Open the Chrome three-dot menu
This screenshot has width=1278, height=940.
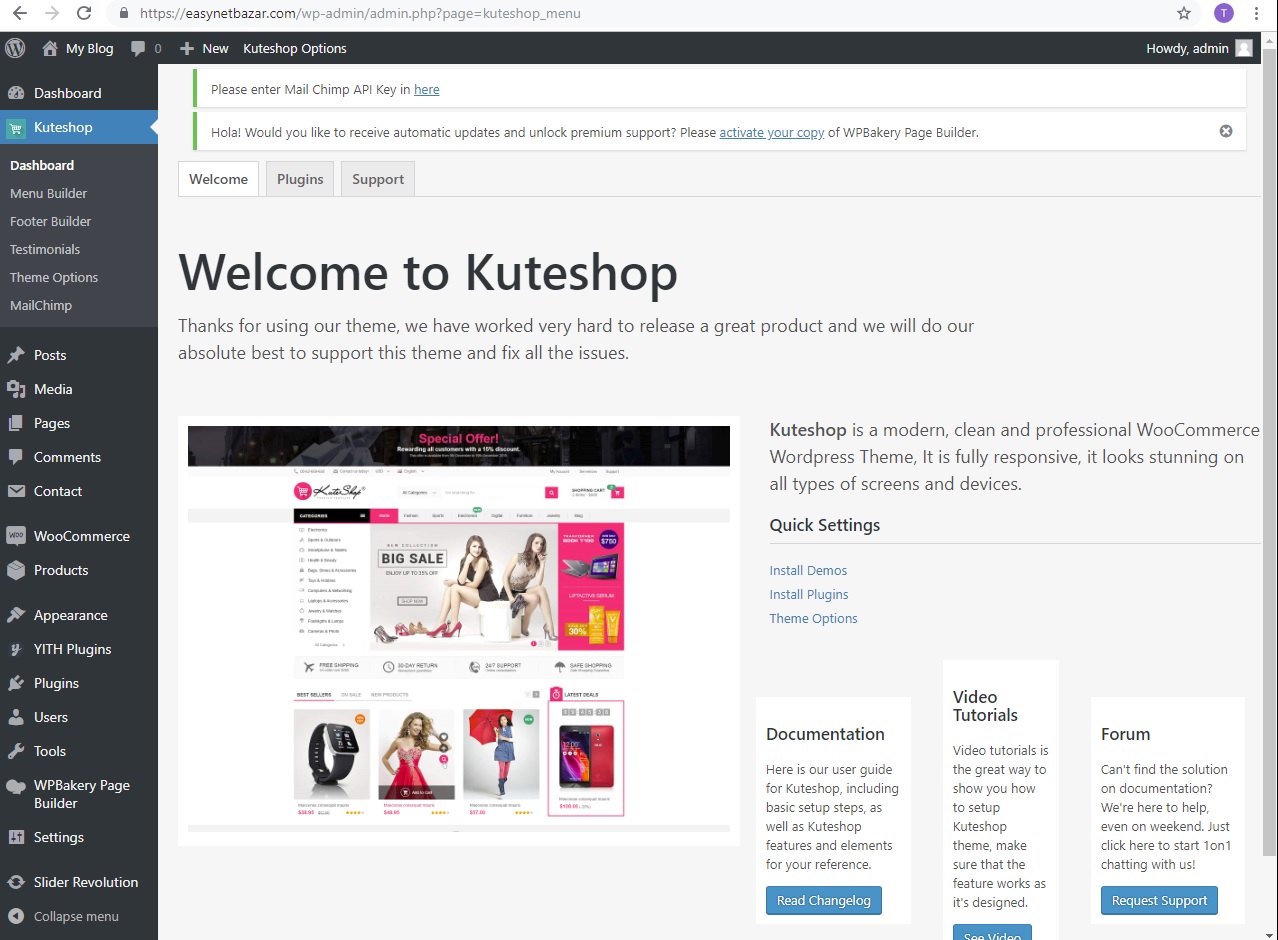pos(1256,14)
